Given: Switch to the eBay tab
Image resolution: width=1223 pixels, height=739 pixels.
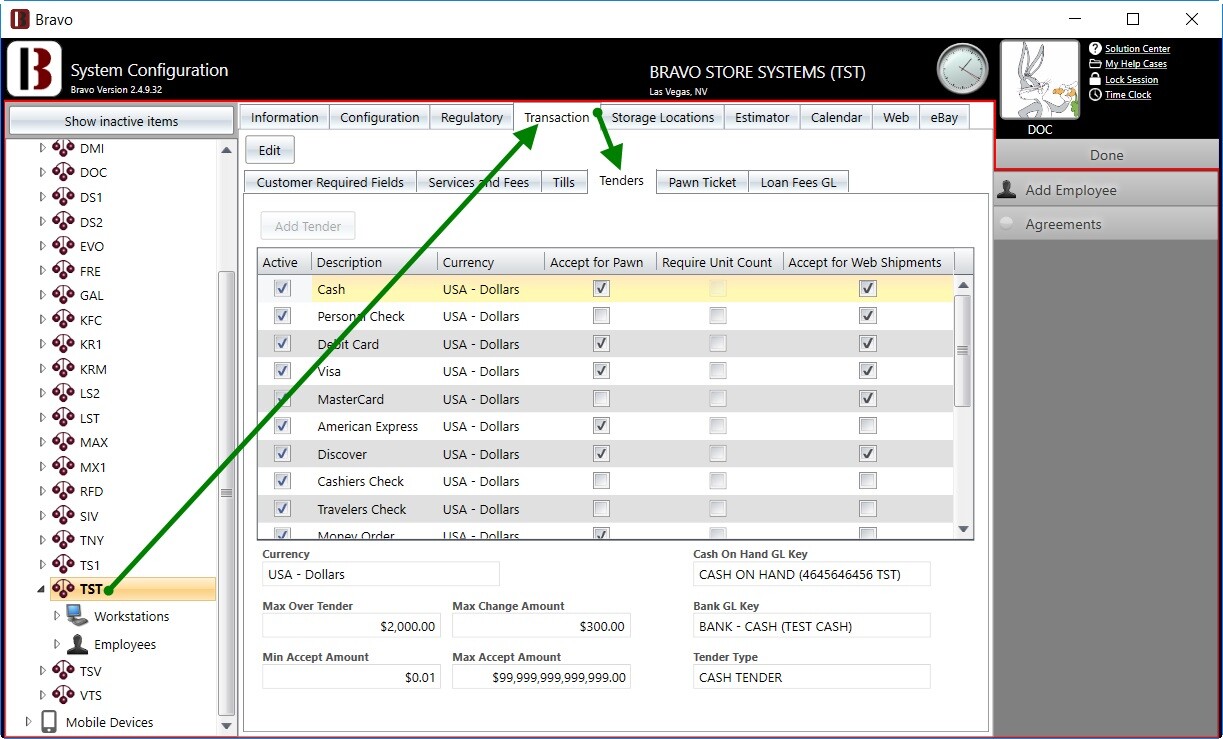Looking at the screenshot, I should coord(944,117).
